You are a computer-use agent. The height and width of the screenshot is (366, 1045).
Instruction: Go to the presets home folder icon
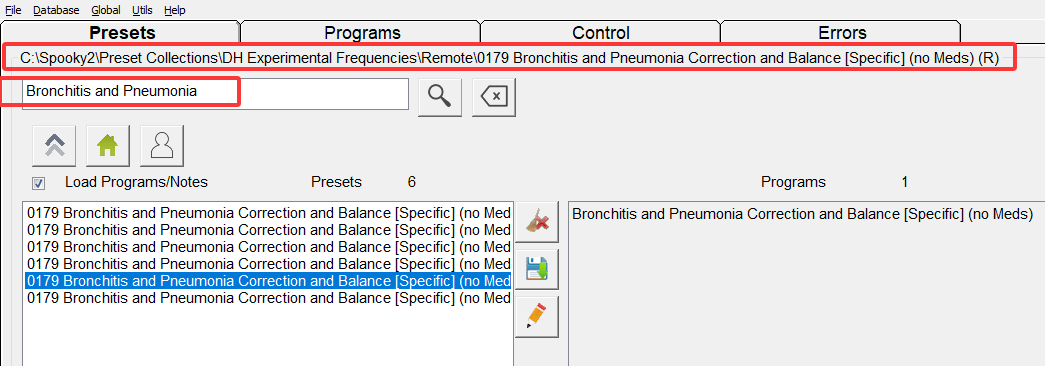[108, 145]
